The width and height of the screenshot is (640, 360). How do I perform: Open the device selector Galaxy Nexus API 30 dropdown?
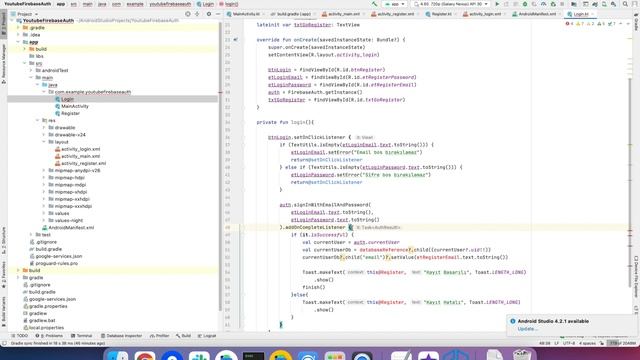point(451,4)
